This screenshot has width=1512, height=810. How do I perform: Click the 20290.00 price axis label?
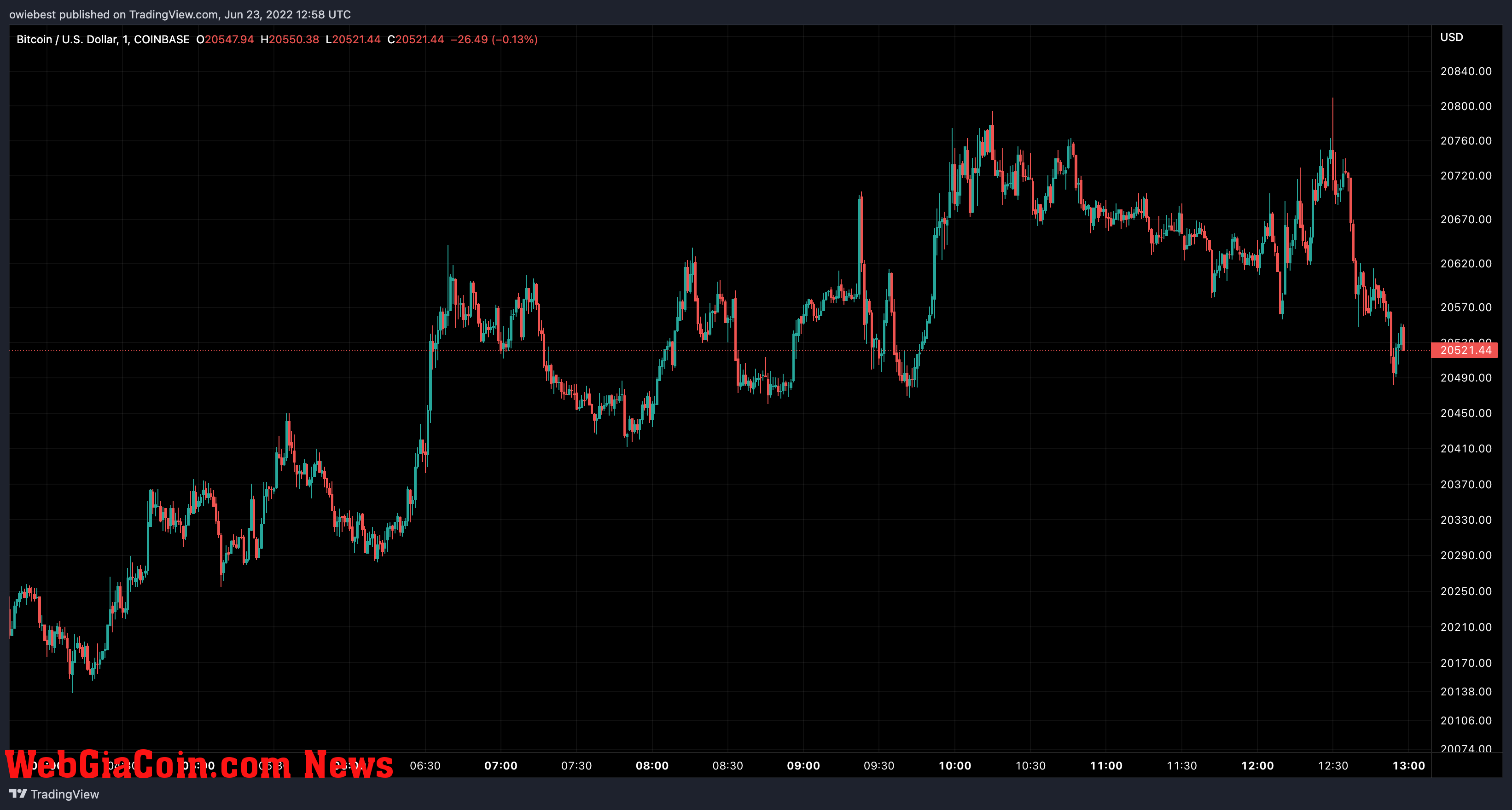point(1465,555)
